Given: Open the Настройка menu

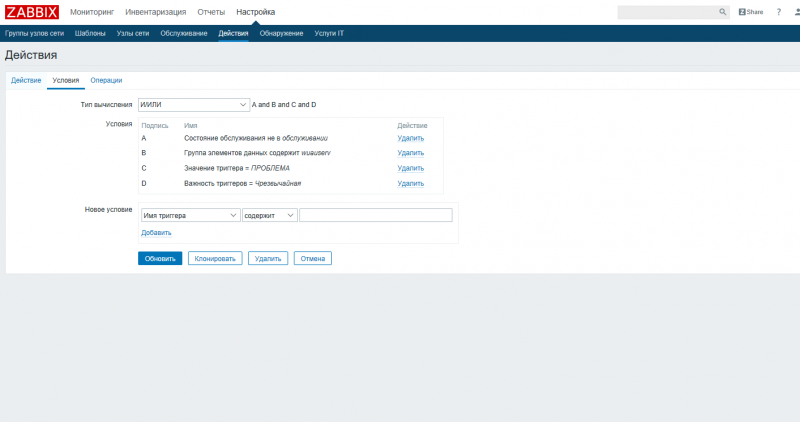Looking at the screenshot, I should [256, 12].
